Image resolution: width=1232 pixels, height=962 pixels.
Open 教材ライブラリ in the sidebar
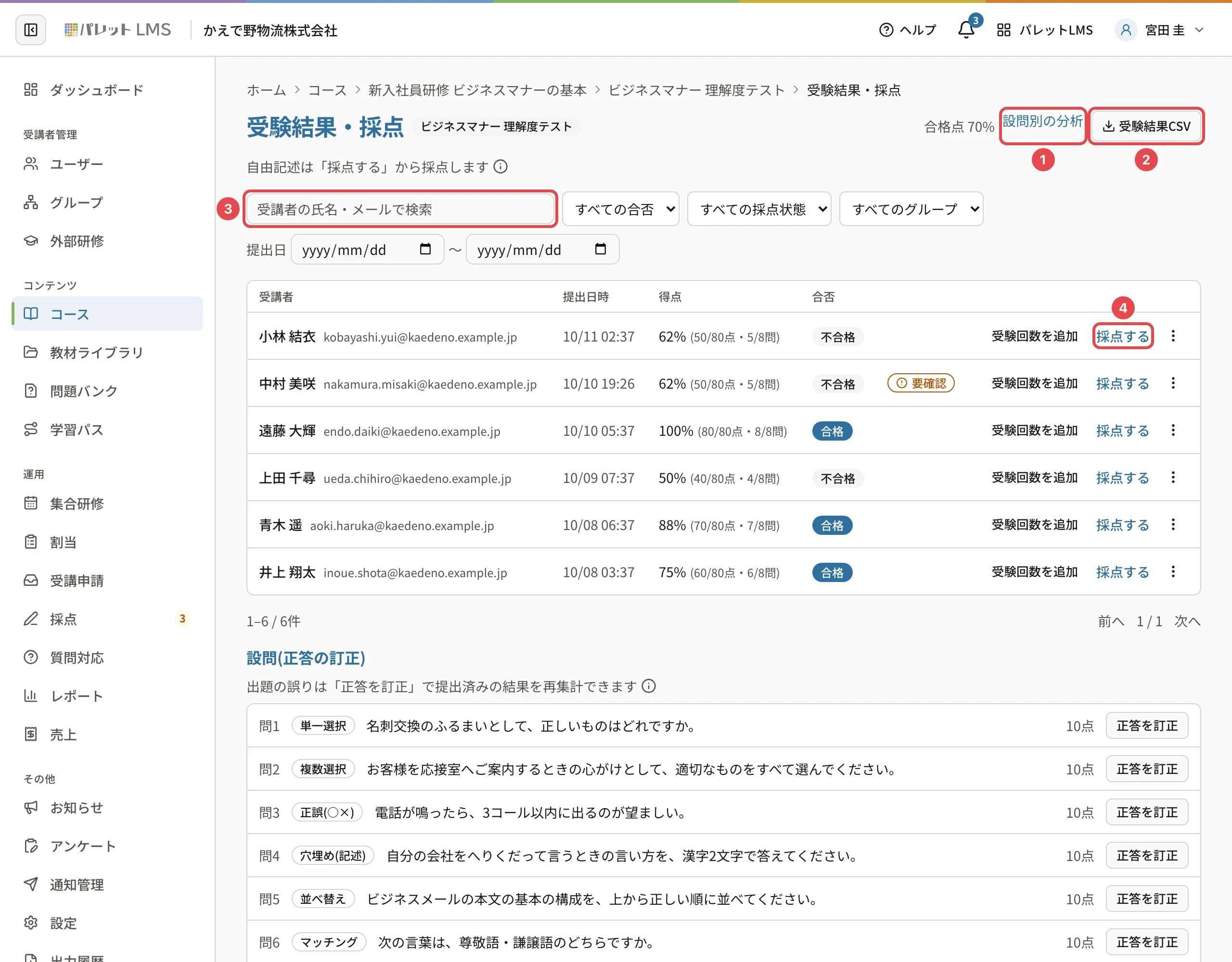[107, 353]
